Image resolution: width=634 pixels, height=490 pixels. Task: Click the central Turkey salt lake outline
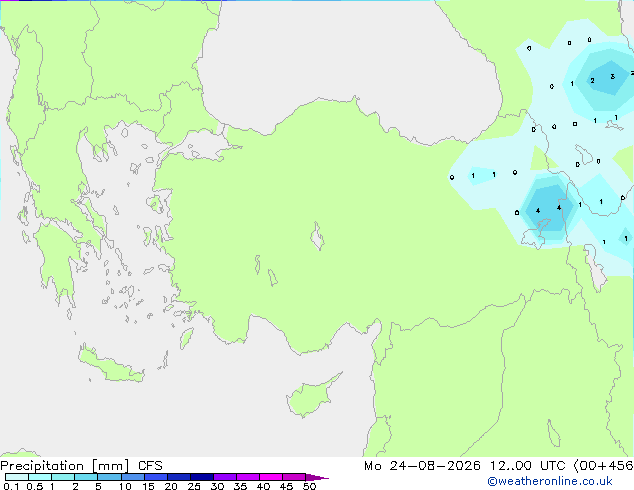pyautogui.click(x=317, y=236)
